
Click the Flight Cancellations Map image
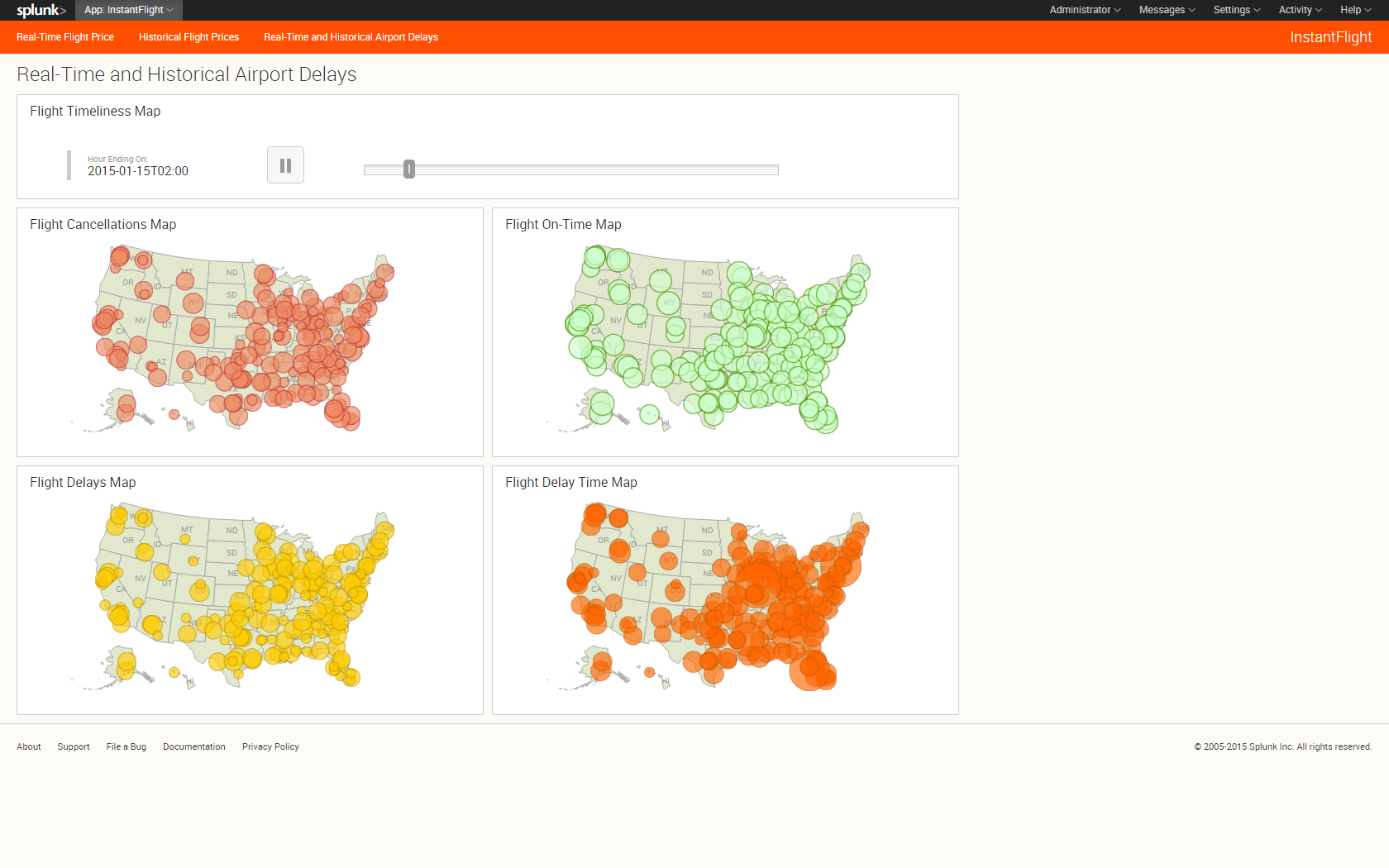pyautogui.click(x=234, y=339)
